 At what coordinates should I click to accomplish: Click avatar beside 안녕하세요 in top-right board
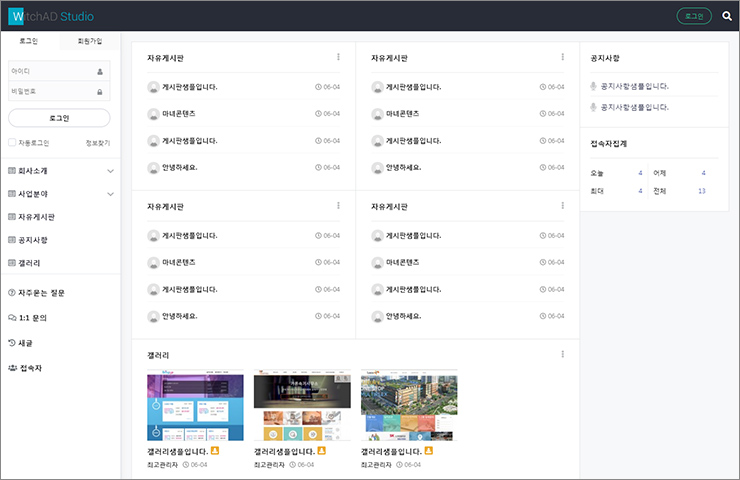click(378, 168)
